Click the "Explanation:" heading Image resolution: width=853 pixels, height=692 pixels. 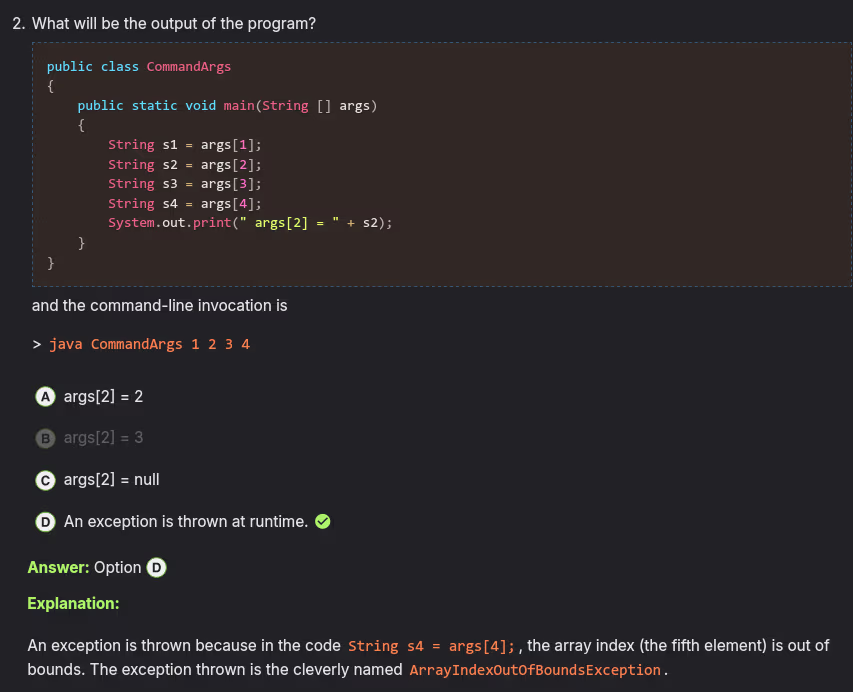73,604
